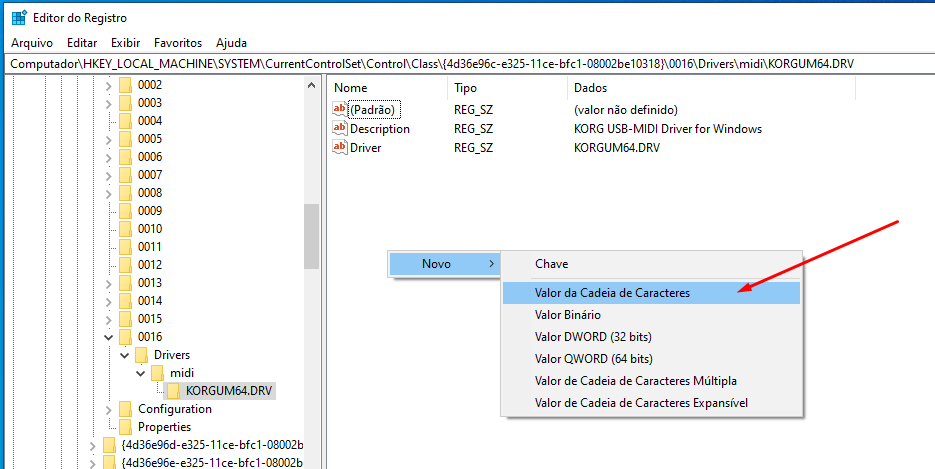935x469 pixels.
Task: Click the string icon beside Description value
Action: [340, 129]
